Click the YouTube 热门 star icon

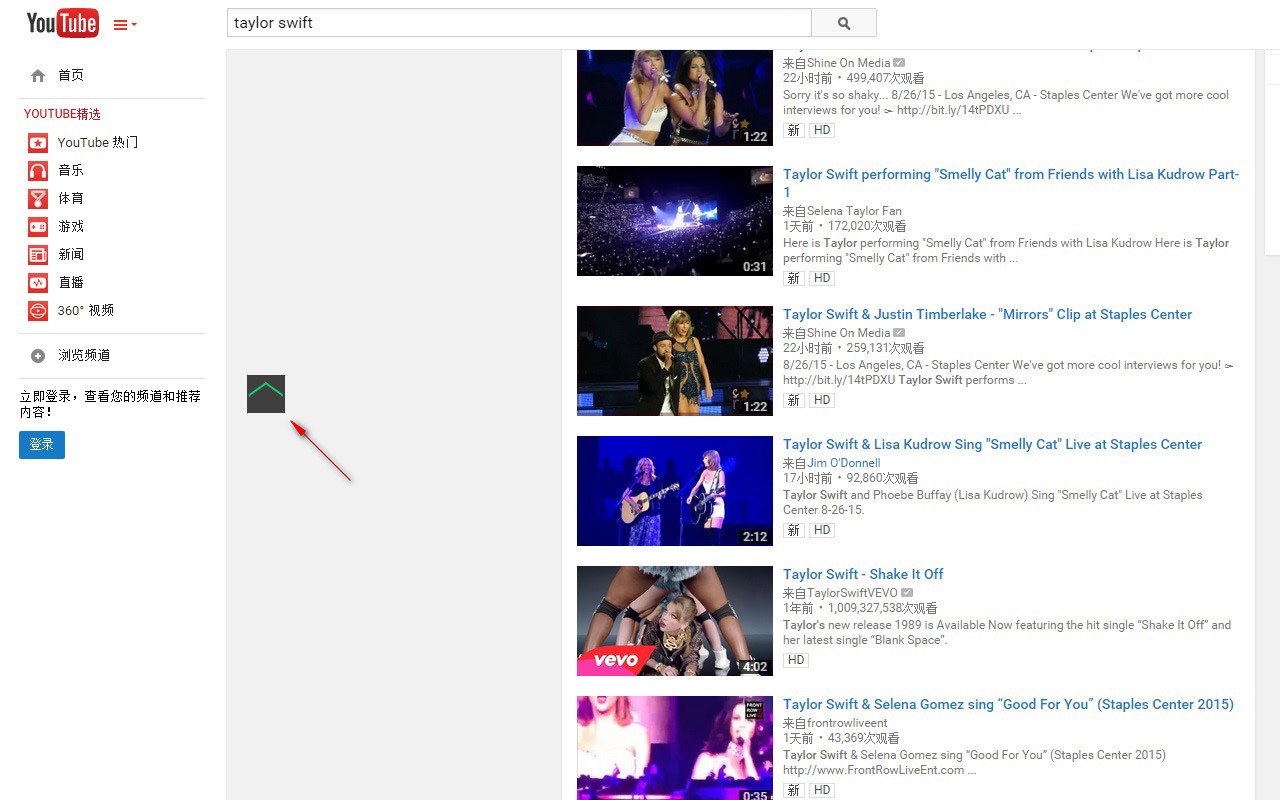[38, 143]
